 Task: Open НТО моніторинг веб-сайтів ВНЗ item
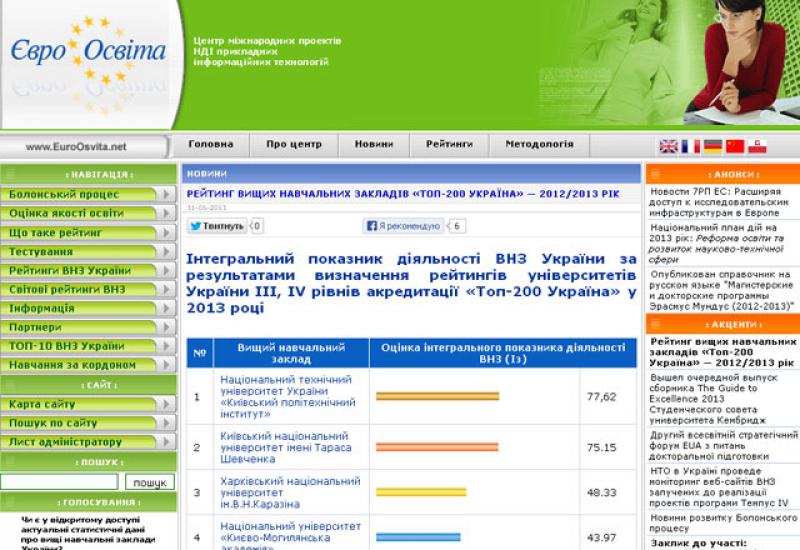coord(719,487)
